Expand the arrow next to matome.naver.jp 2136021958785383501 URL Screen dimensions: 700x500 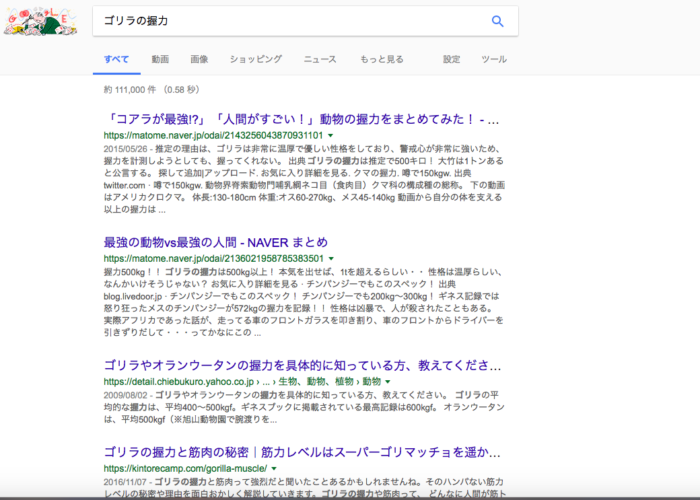click(331, 258)
